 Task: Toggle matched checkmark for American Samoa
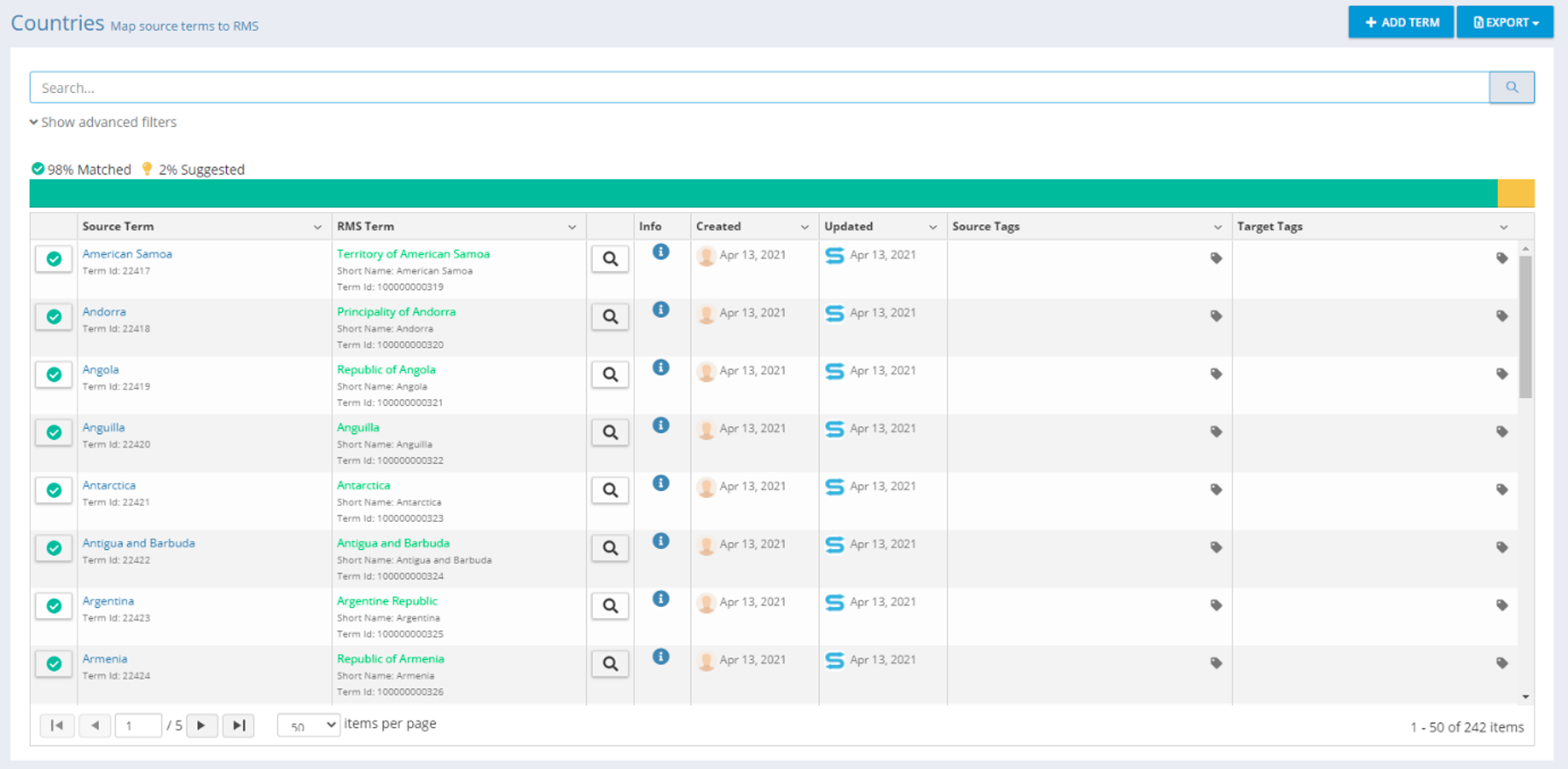click(54, 260)
